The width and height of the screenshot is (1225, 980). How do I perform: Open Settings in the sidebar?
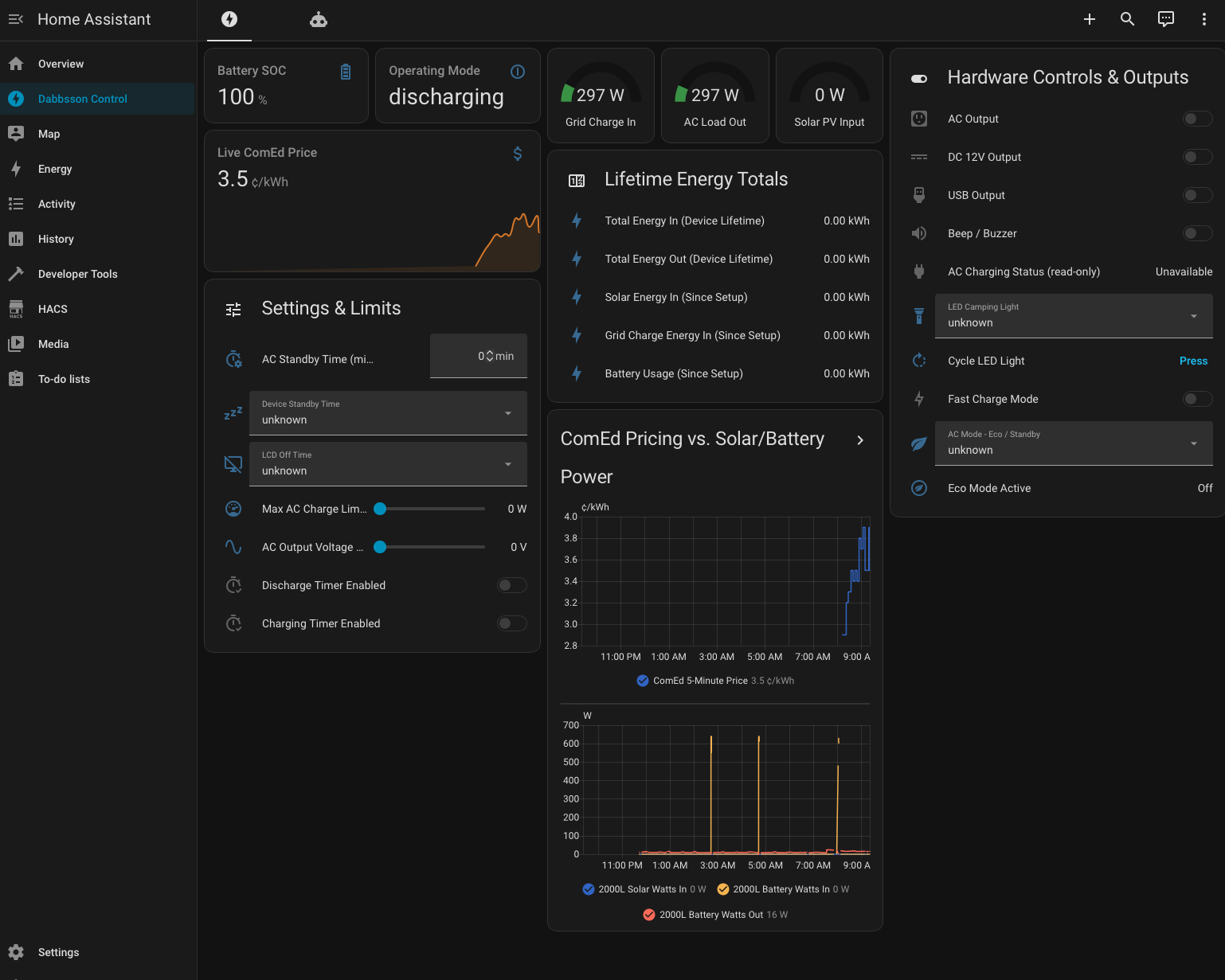97,952
